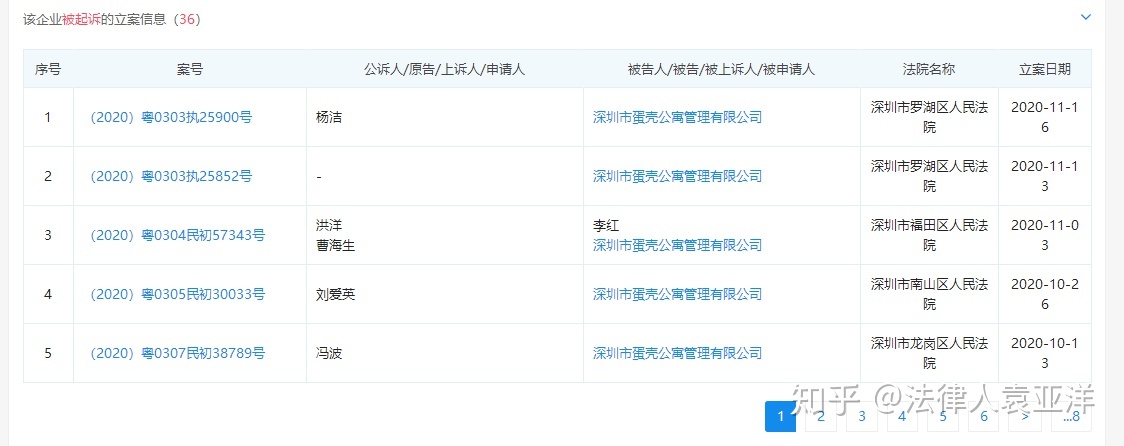Open 深圳市蛋壳公寓管理有限公司 link in row 4

(x=677, y=294)
